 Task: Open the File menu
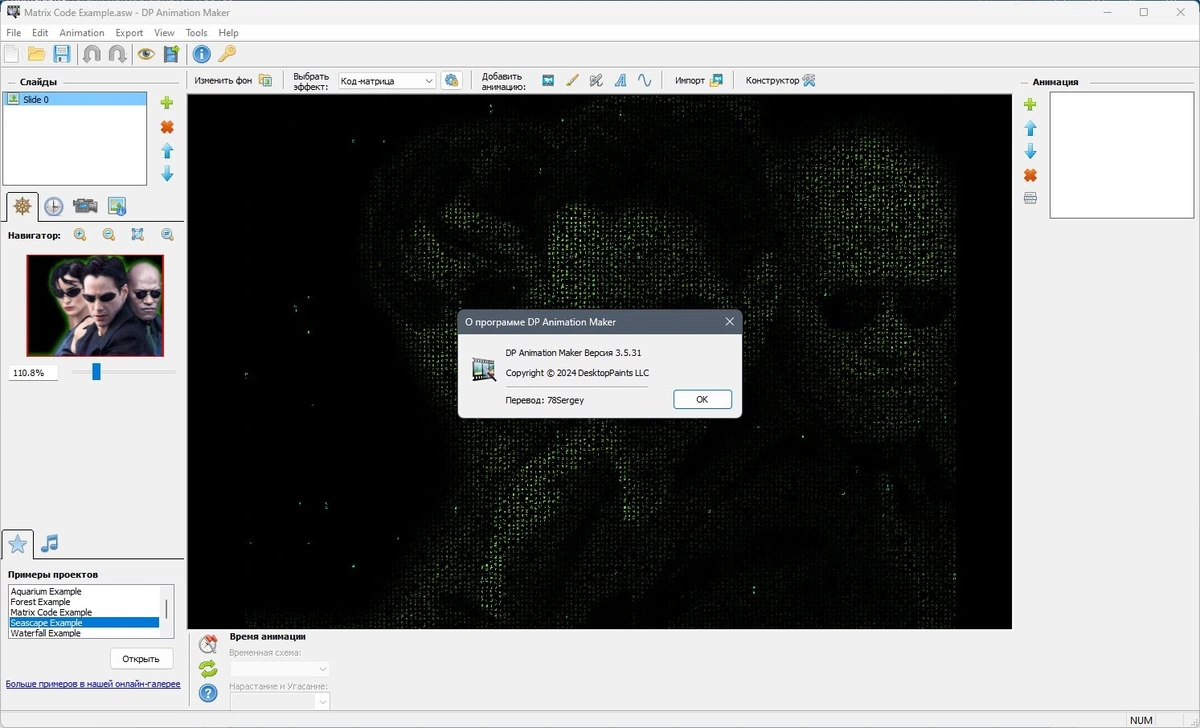tap(13, 33)
